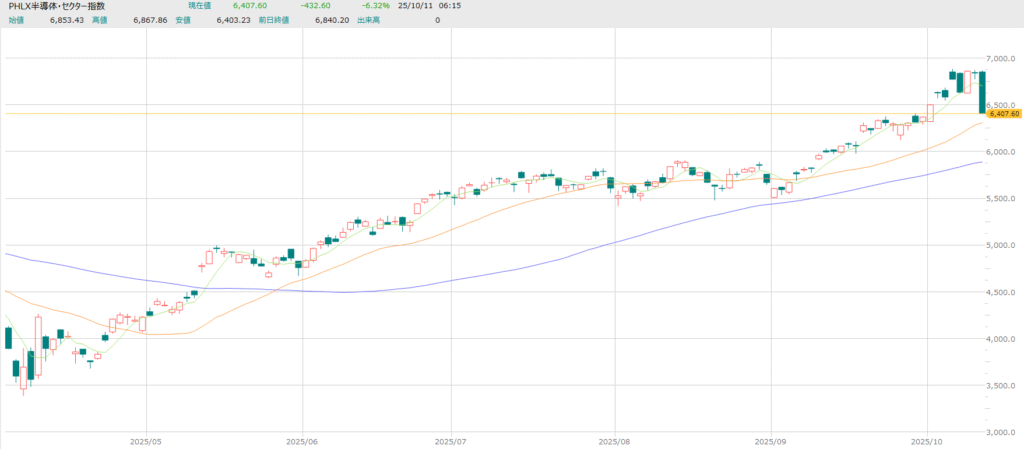Click the 2025/10 date axis label
This screenshot has width=1024, height=449.
click(927, 440)
